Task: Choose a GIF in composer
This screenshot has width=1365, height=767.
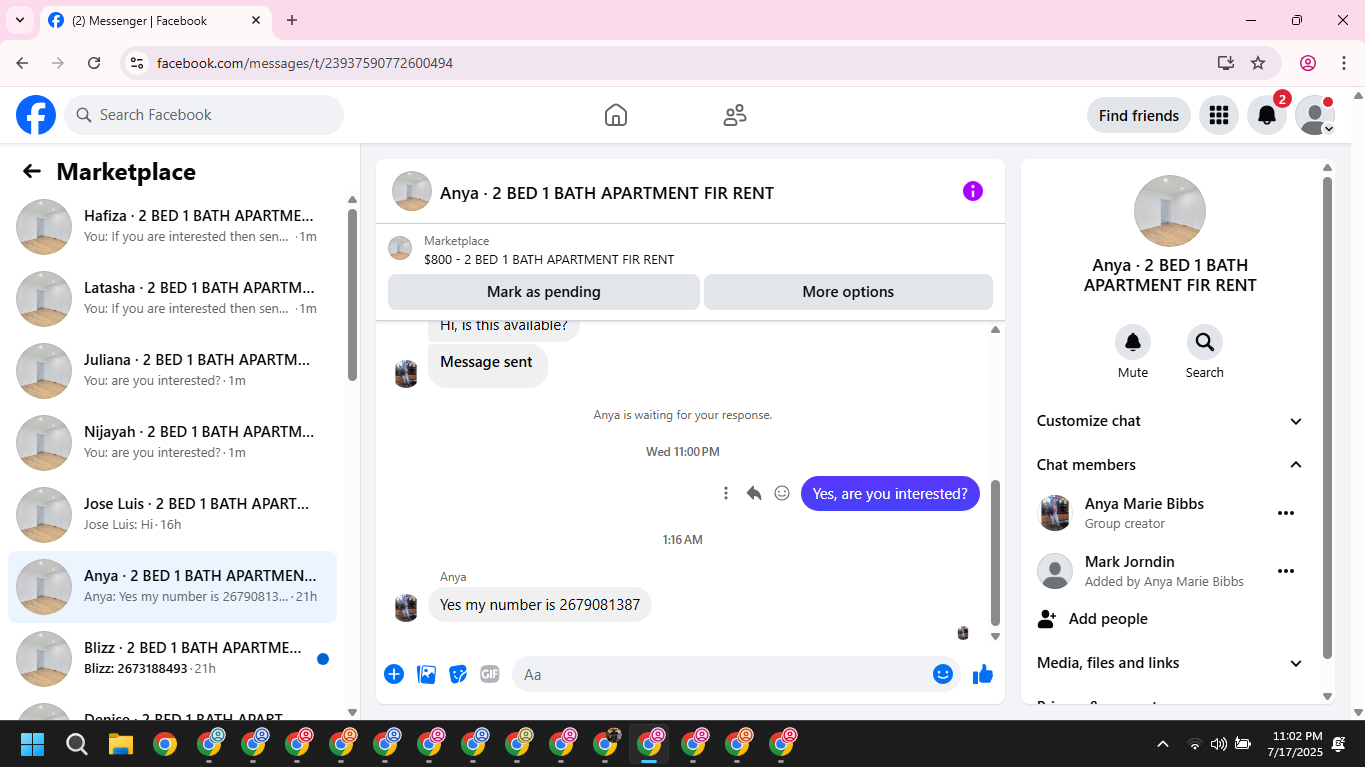Action: click(490, 674)
